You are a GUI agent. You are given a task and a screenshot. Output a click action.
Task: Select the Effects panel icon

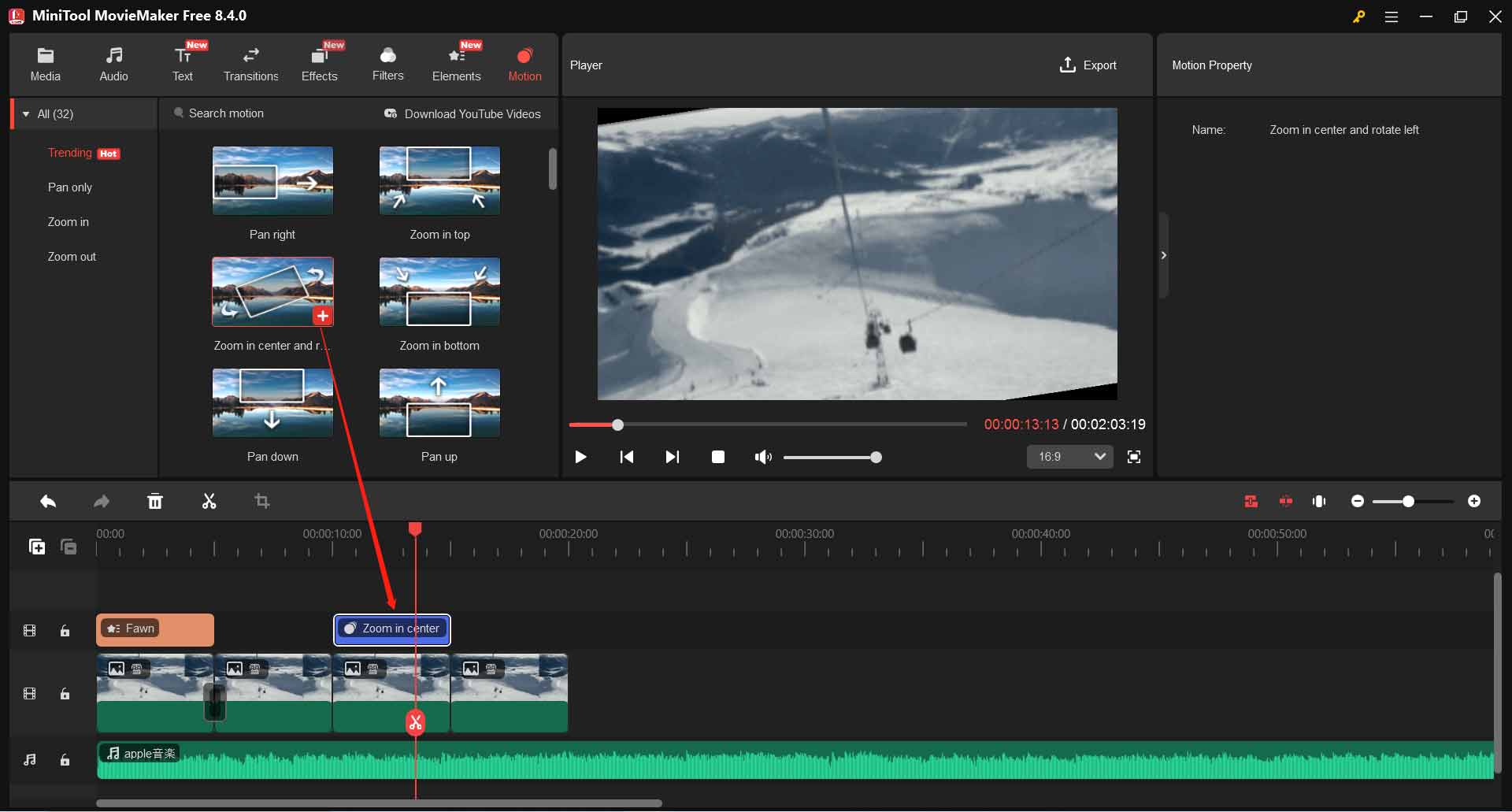click(x=319, y=63)
